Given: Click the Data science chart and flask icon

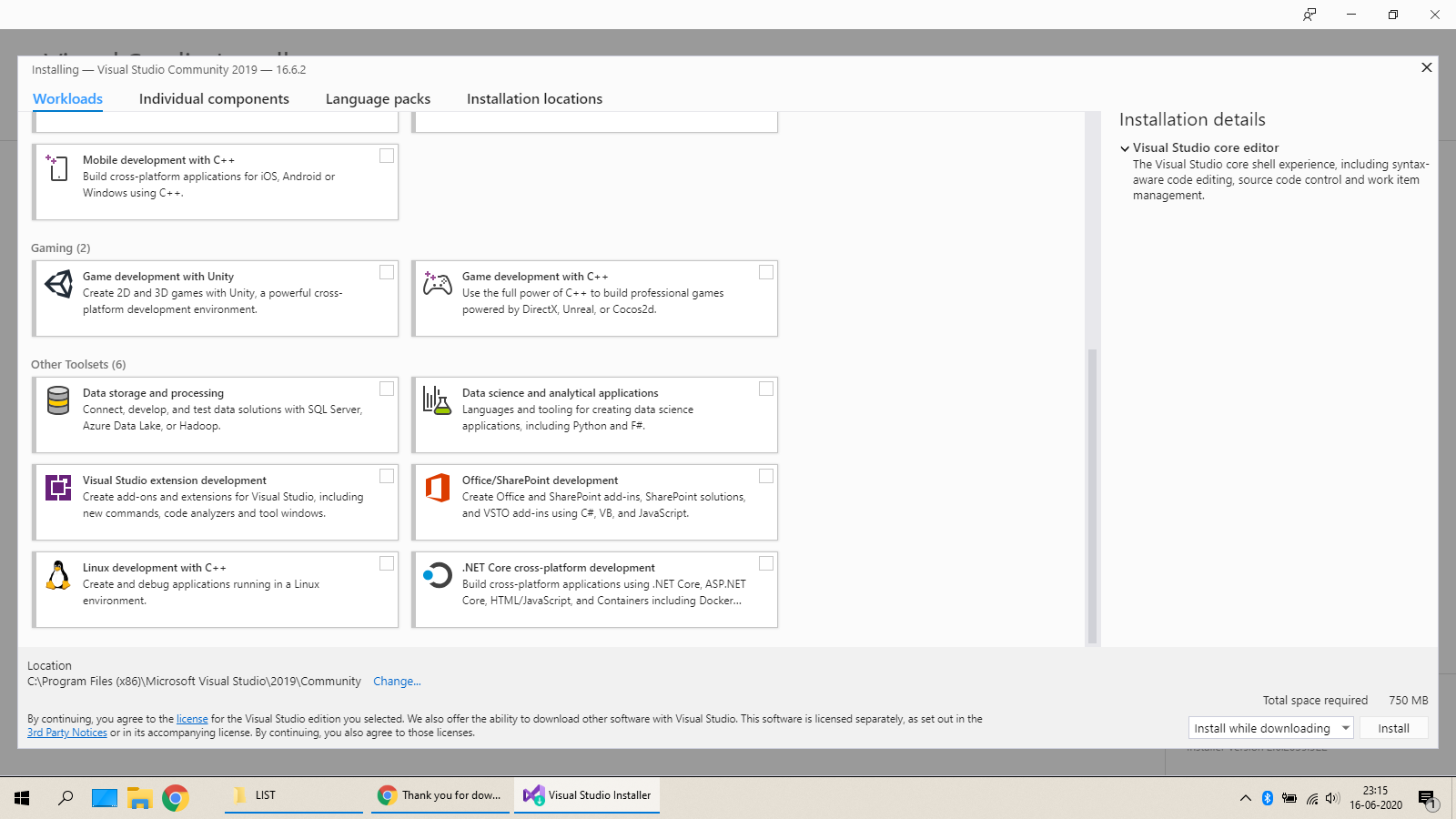Looking at the screenshot, I should [x=437, y=400].
